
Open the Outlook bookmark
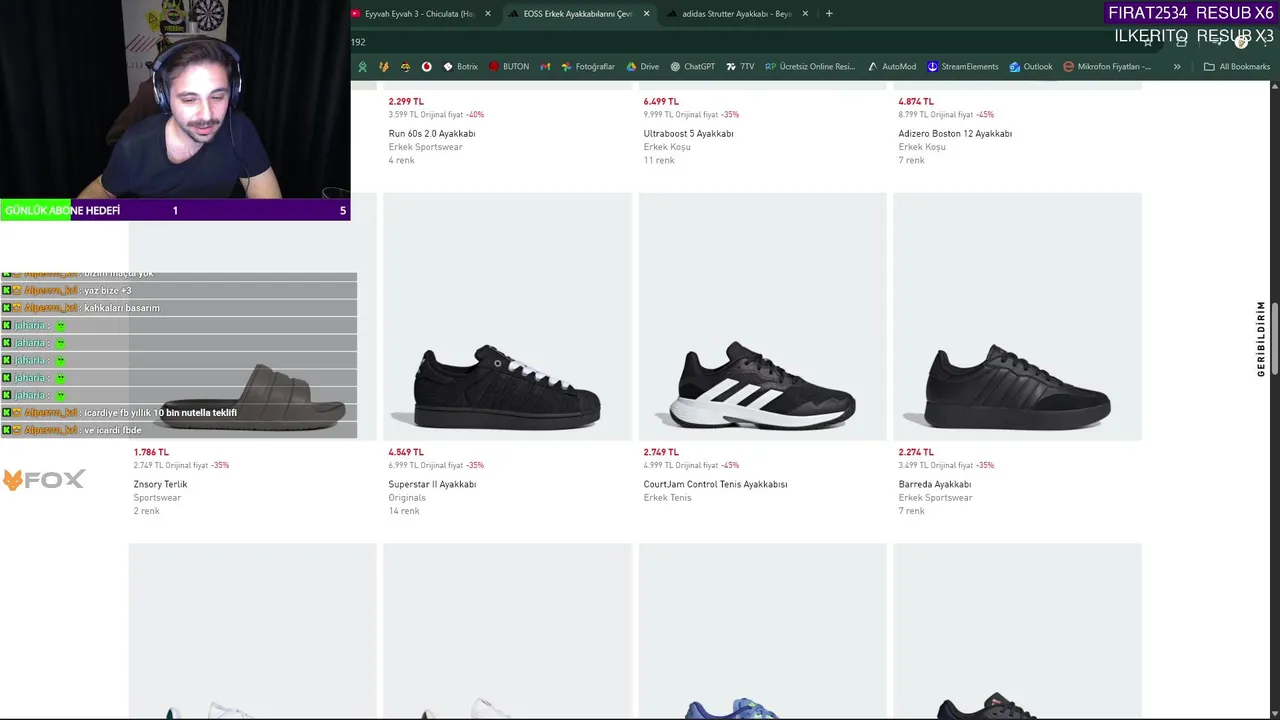click(x=1030, y=67)
